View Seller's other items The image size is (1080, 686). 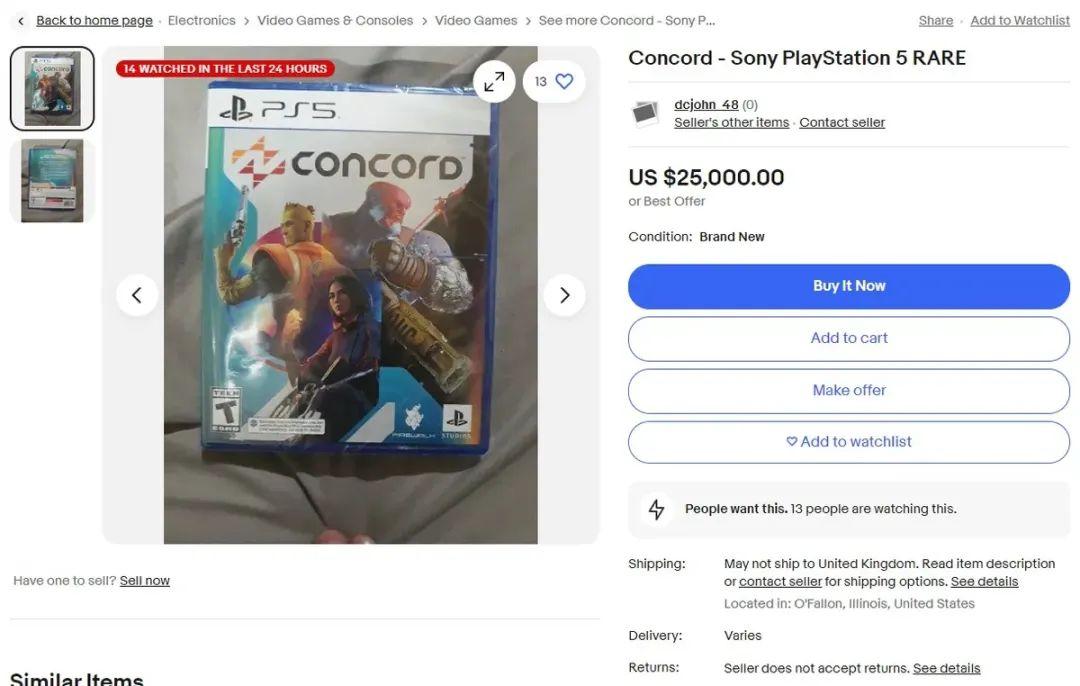(731, 123)
